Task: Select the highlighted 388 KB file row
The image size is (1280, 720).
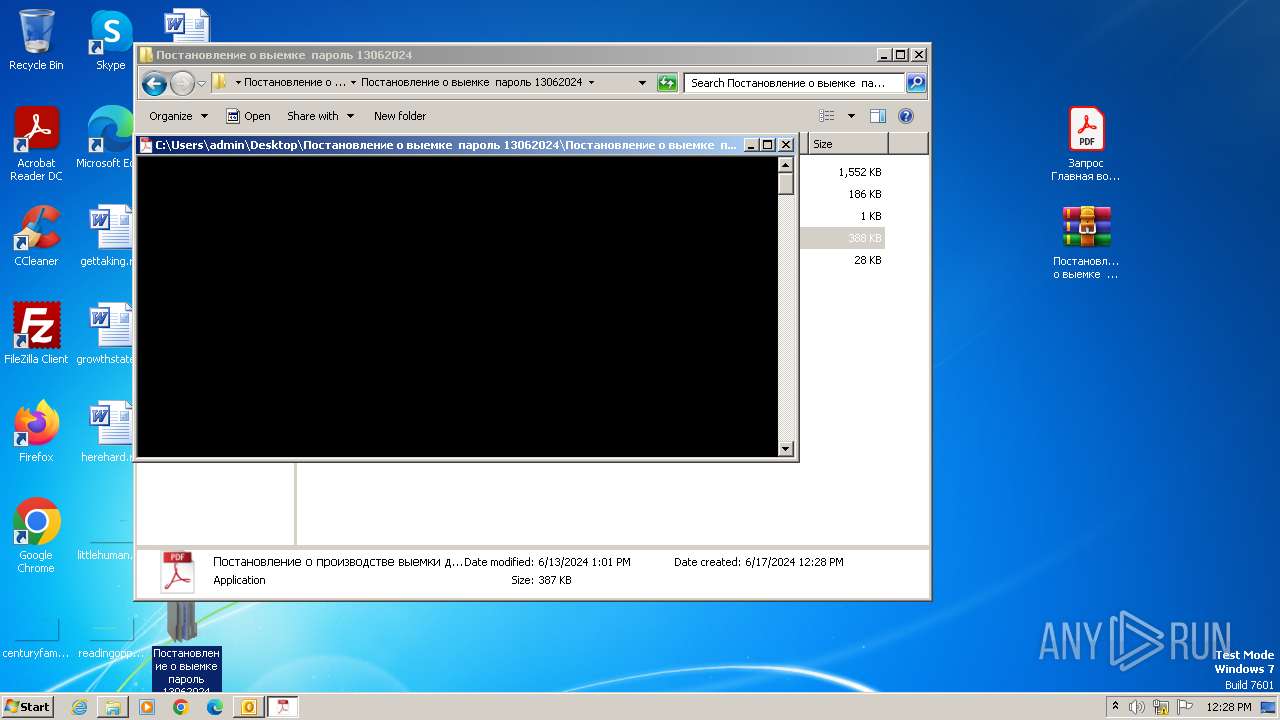Action: click(842, 238)
